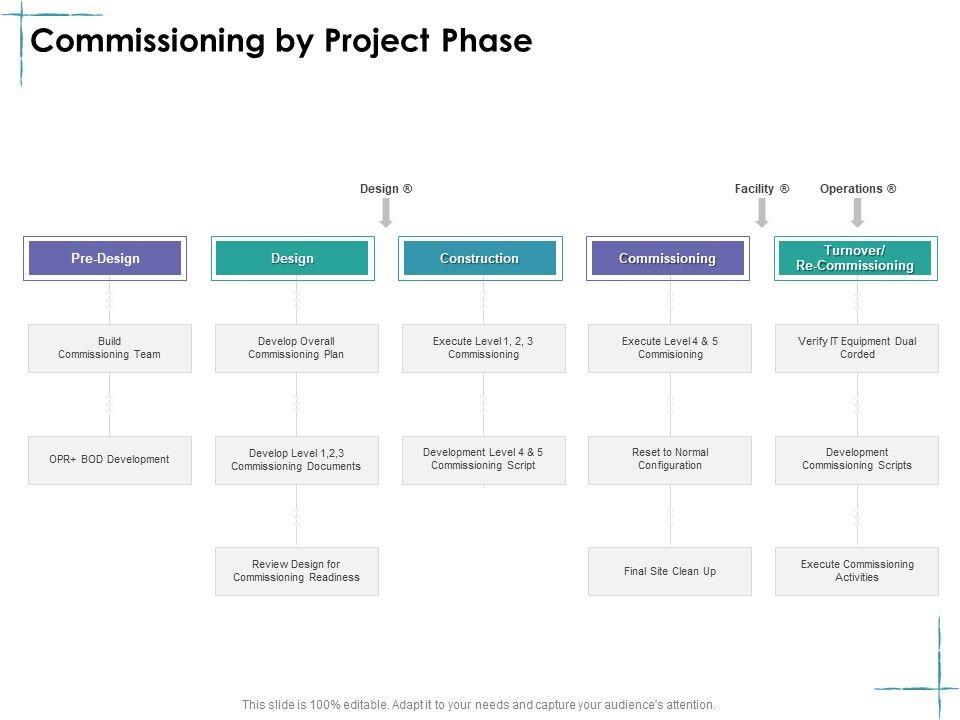The width and height of the screenshot is (960, 720).
Task: Click the down arrow below Facility ®
Action: [762, 212]
